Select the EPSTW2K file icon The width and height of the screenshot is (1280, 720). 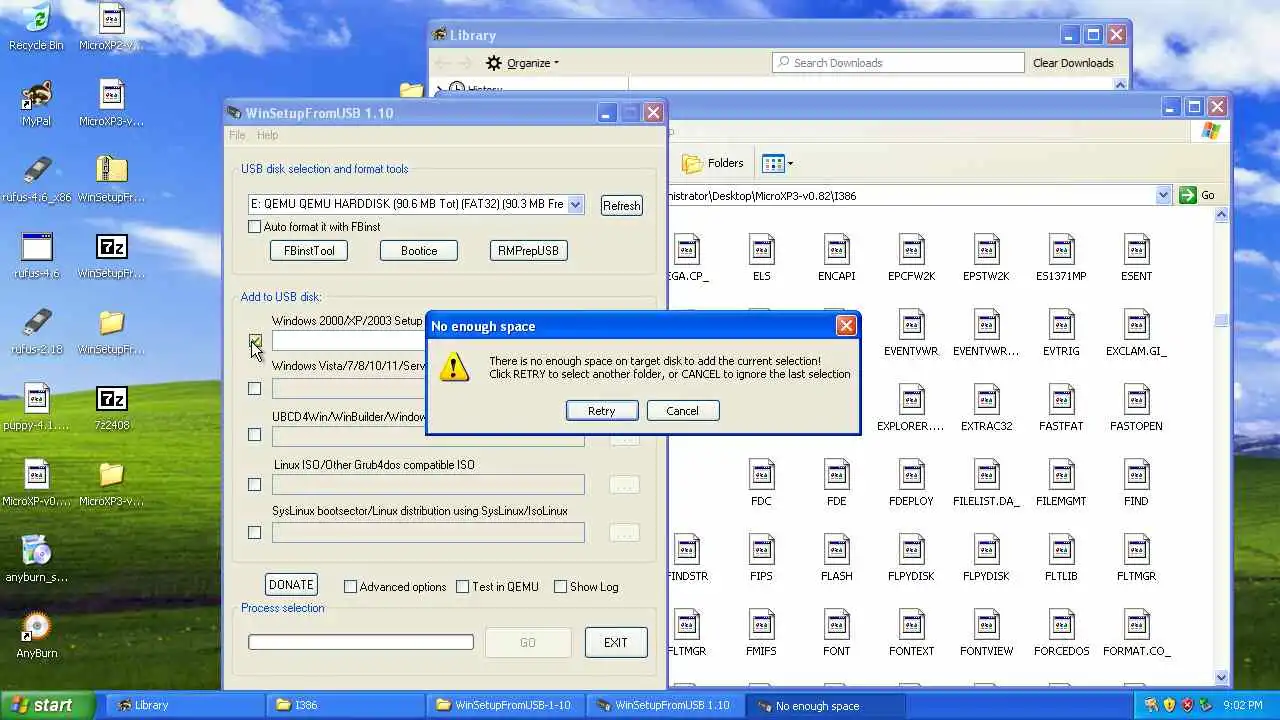click(986, 258)
